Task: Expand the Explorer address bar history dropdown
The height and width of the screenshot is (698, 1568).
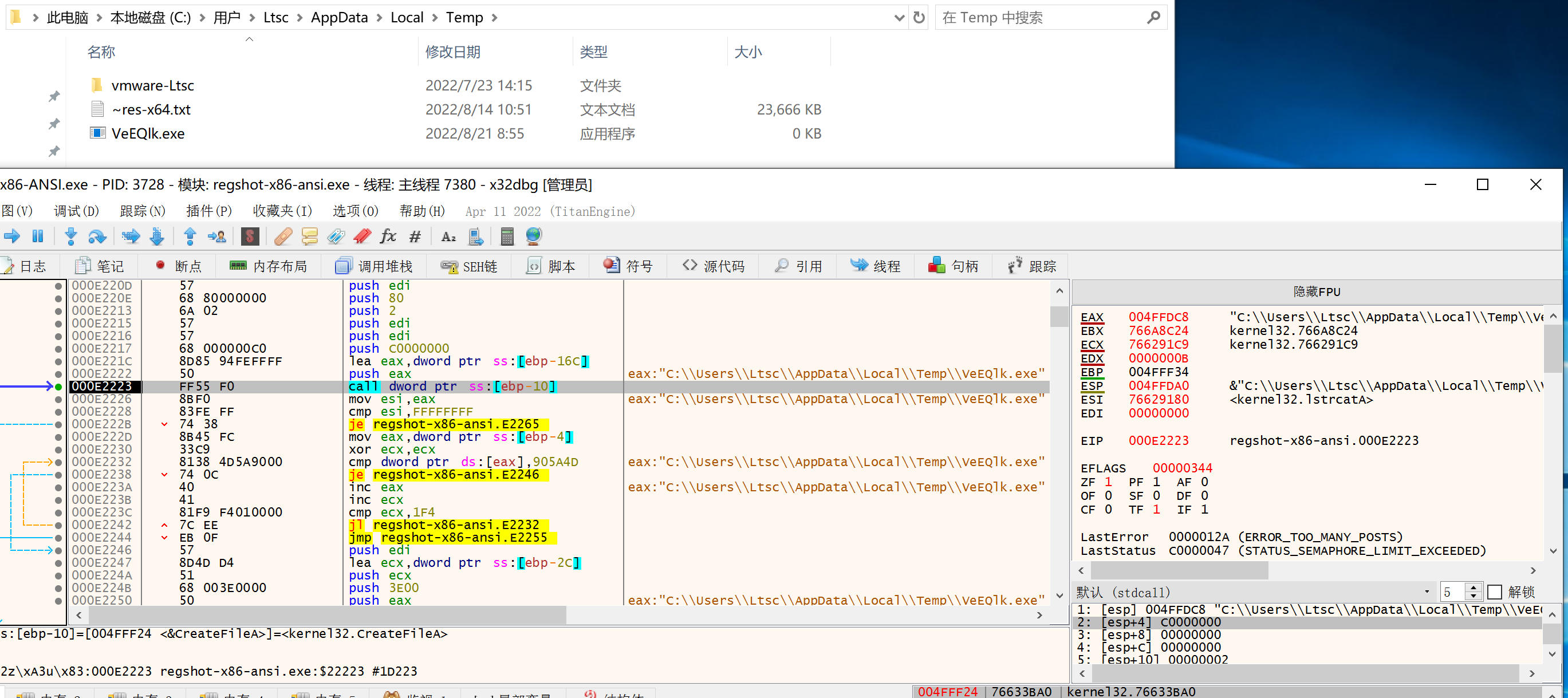Action: (899, 18)
